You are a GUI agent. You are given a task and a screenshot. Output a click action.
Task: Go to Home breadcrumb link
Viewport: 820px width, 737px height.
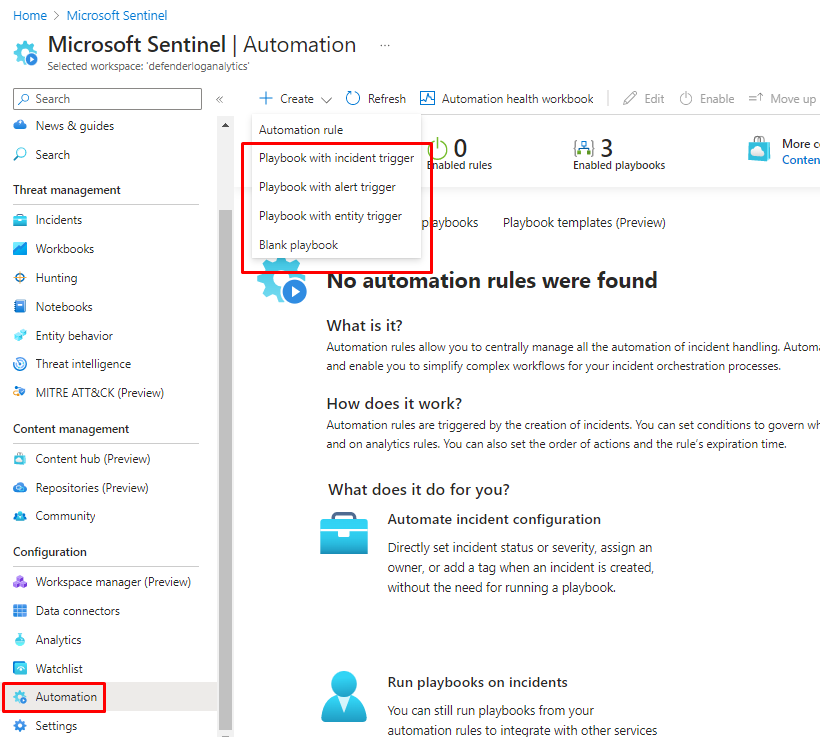tap(30, 16)
